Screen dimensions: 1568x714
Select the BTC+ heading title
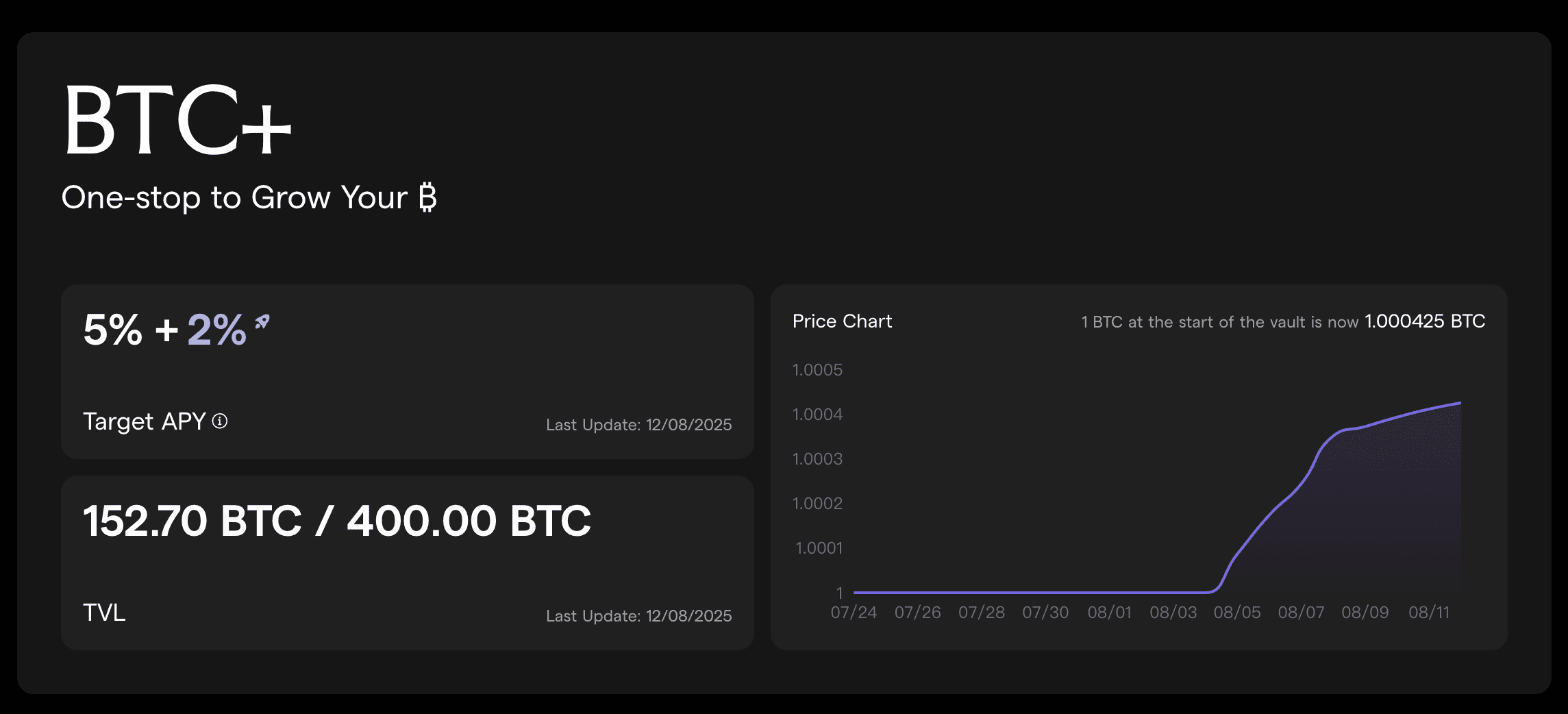[x=178, y=120]
